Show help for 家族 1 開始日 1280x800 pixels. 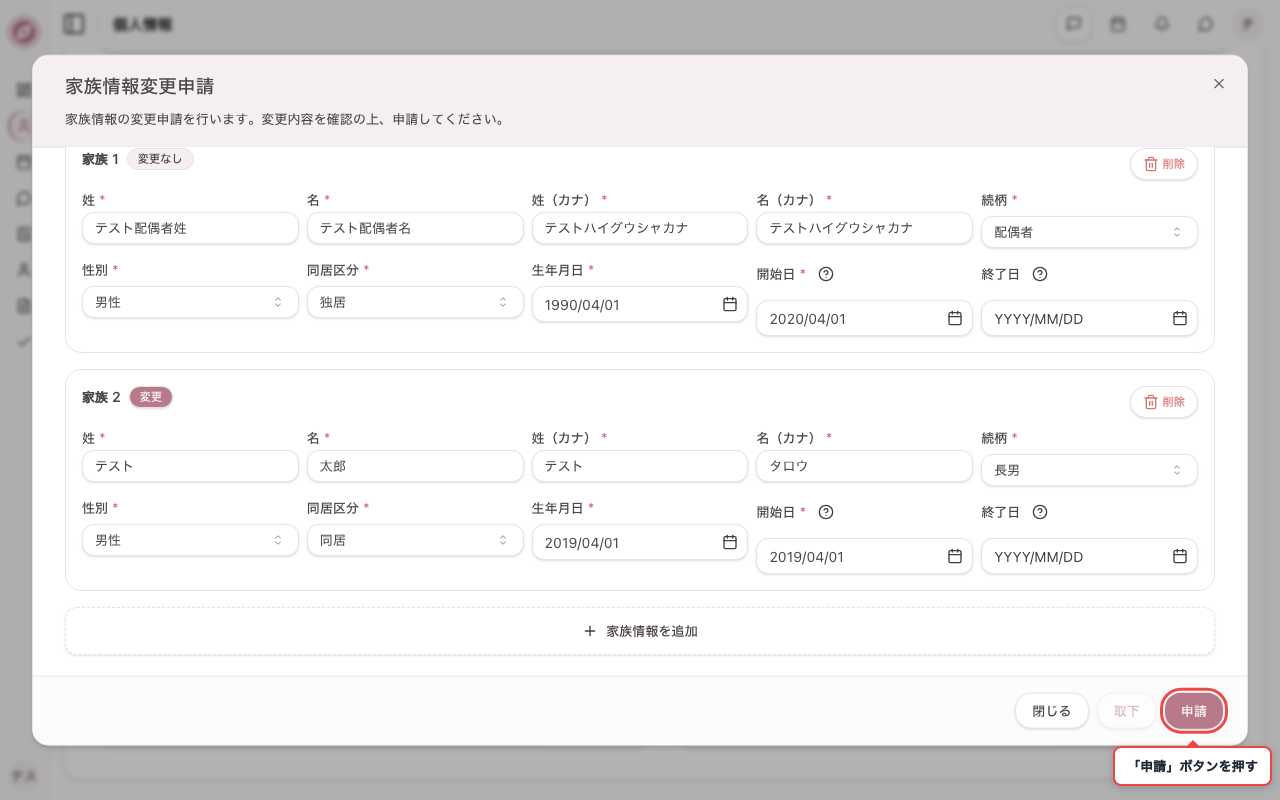(x=826, y=274)
